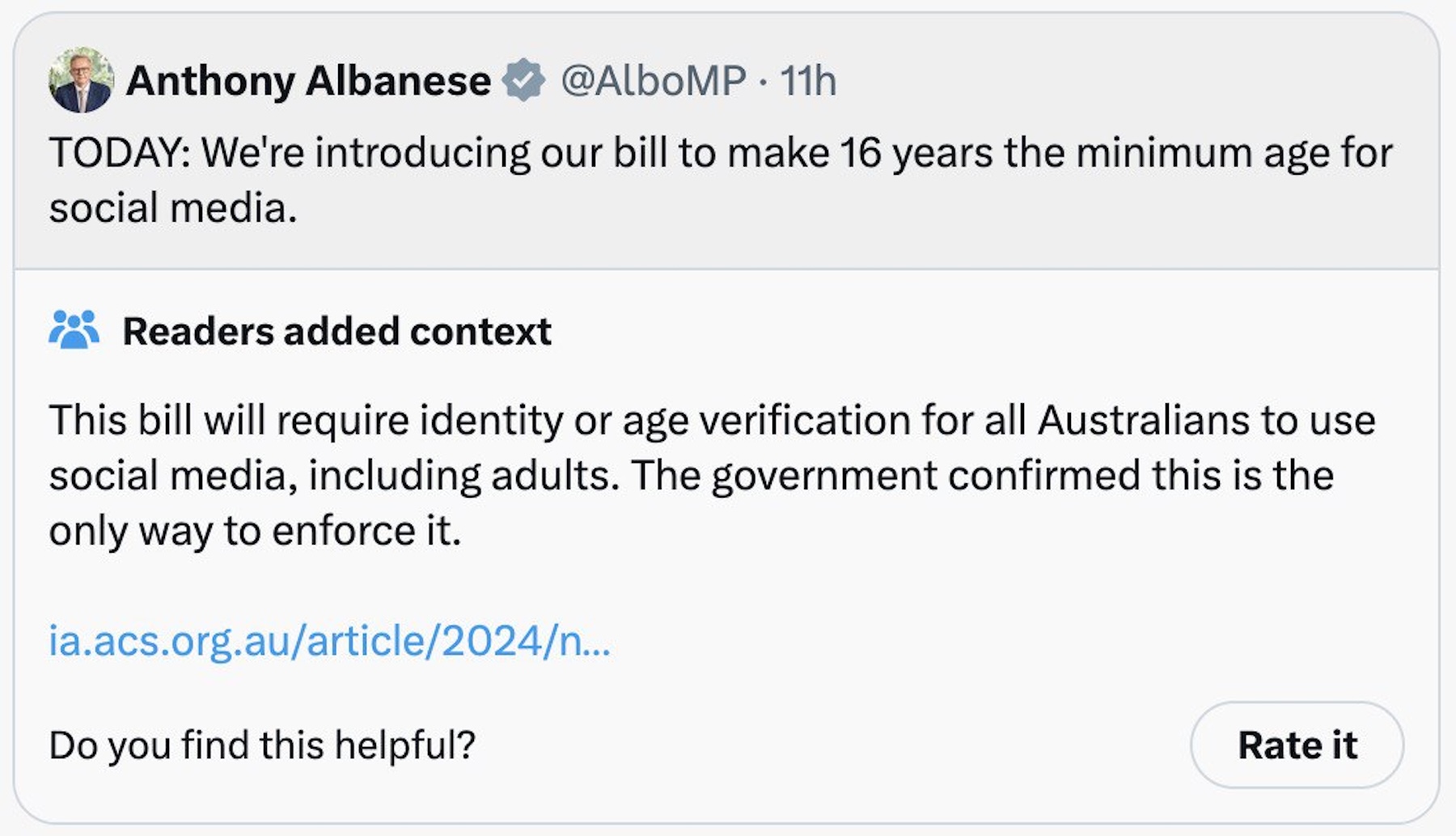Click the word "TODAY:" in the tweet
The image size is (1456, 836).
pyautogui.click(x=119, y=153)
